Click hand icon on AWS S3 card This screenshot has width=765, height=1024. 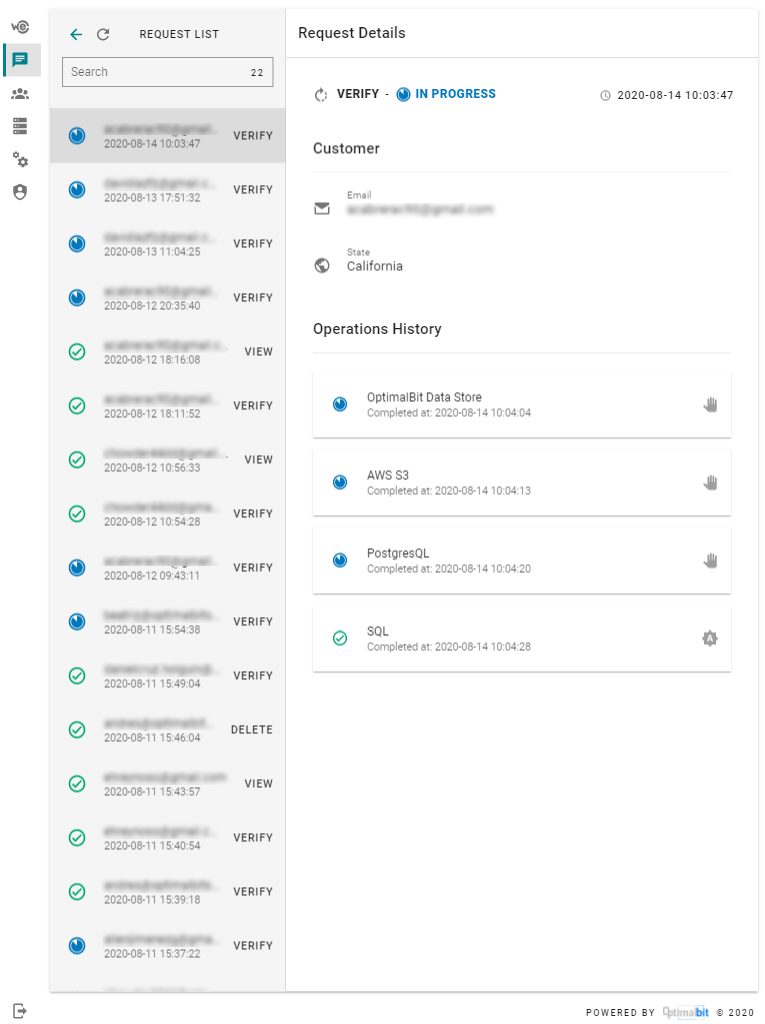pos(710,483)
